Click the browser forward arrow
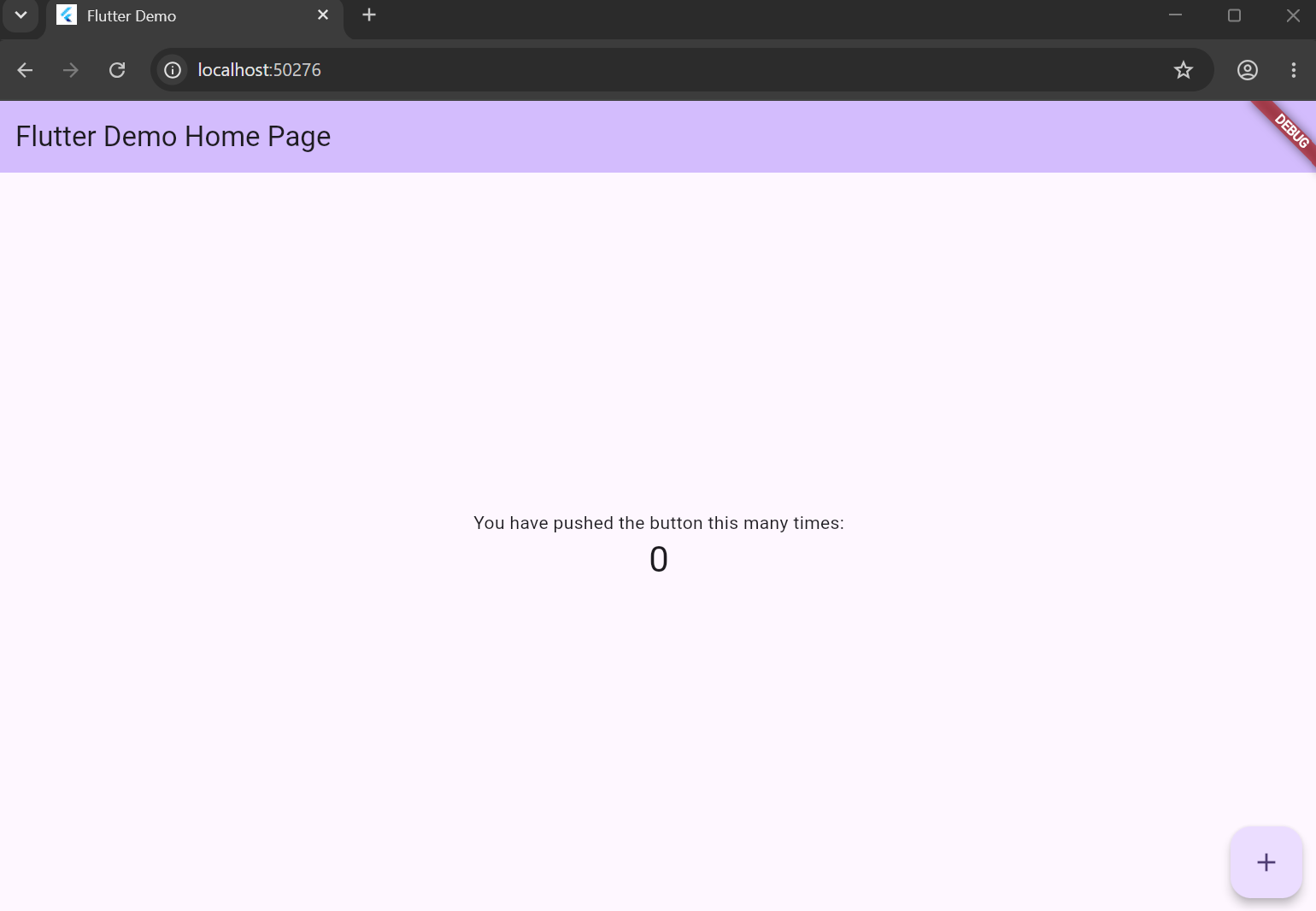This screenshot has height=911, width=1316. click(71, 70)
